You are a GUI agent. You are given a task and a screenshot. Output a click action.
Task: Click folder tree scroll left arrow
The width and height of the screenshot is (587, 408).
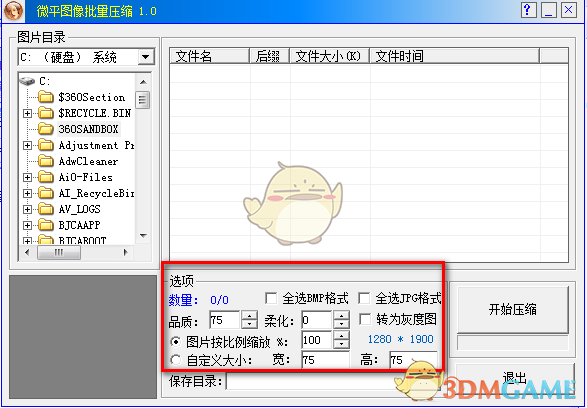click(x=27, y=252)
